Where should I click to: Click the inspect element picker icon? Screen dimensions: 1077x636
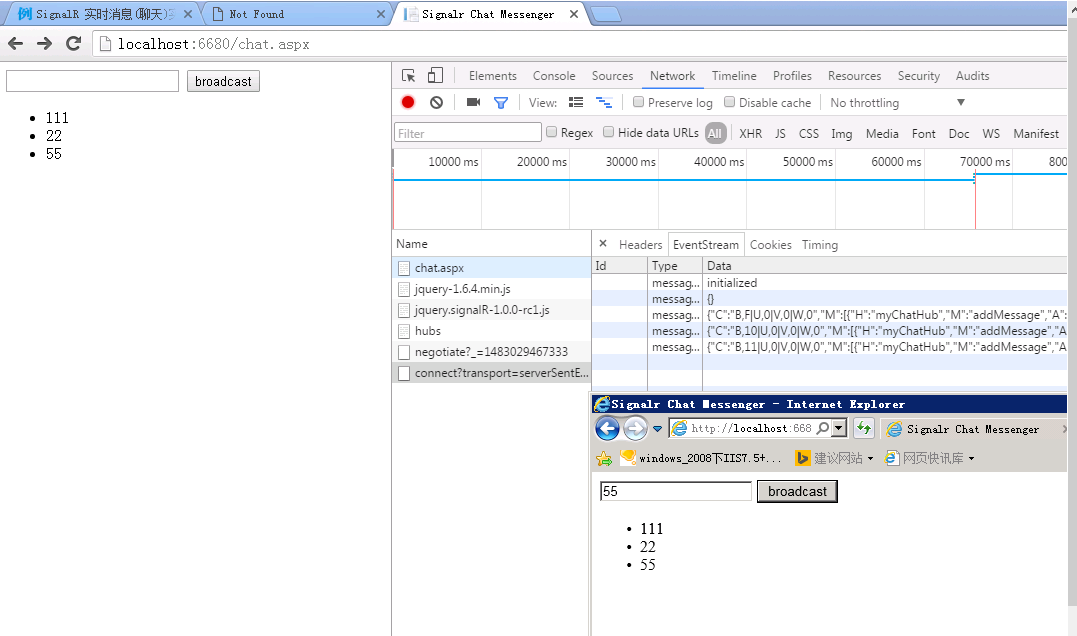[x=409, y=76]
